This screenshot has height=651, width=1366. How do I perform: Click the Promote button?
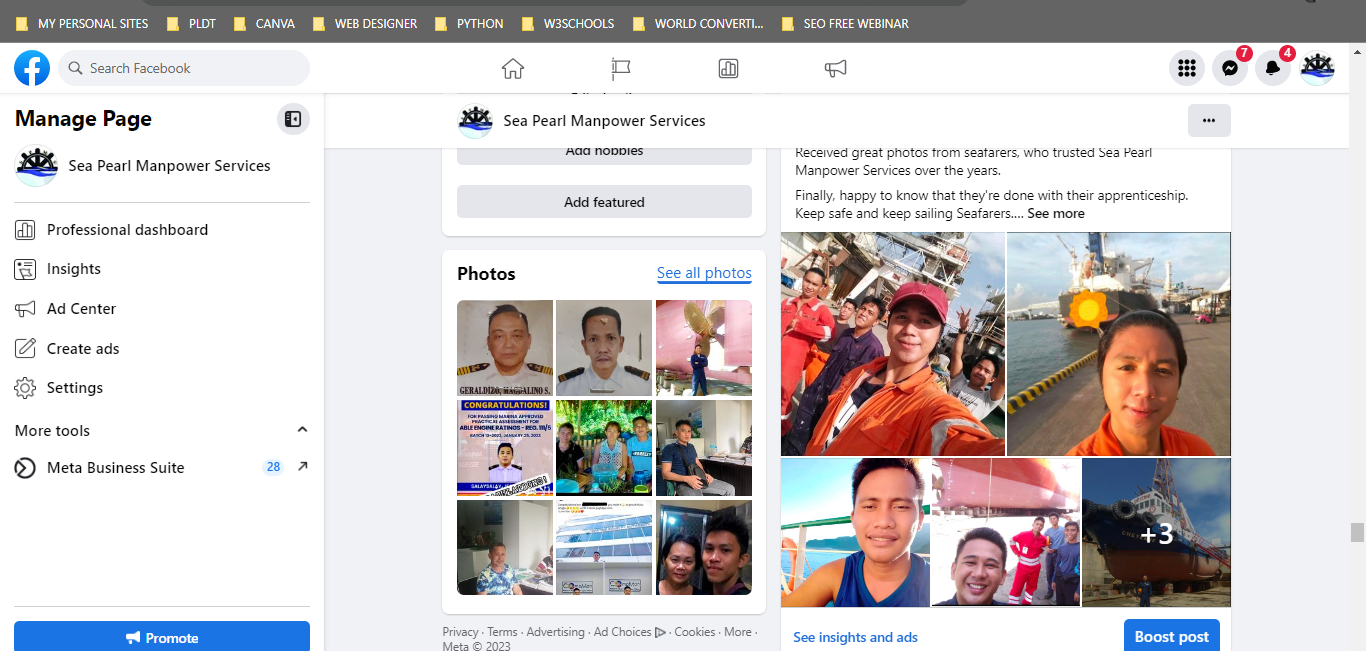pyautogui.click(x=162, y=637)
